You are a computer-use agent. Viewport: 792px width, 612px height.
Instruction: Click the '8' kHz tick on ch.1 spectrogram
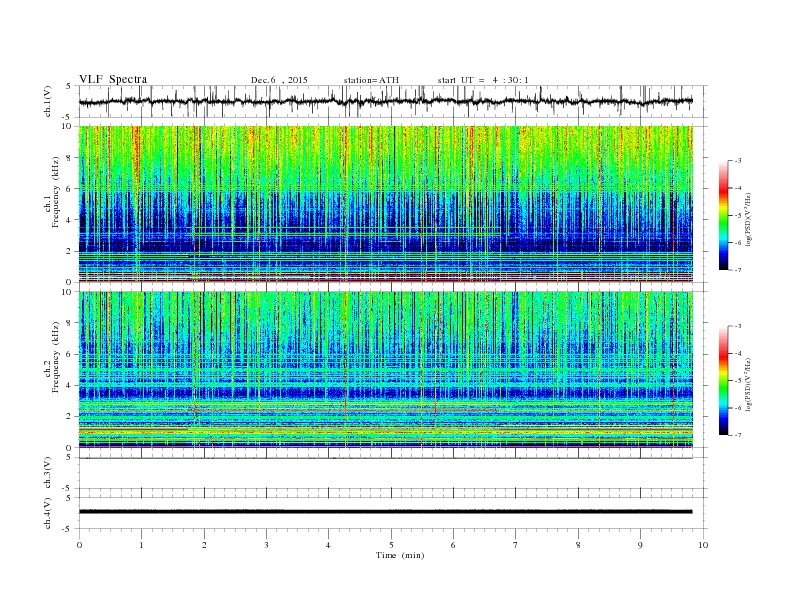pos(70,158)
